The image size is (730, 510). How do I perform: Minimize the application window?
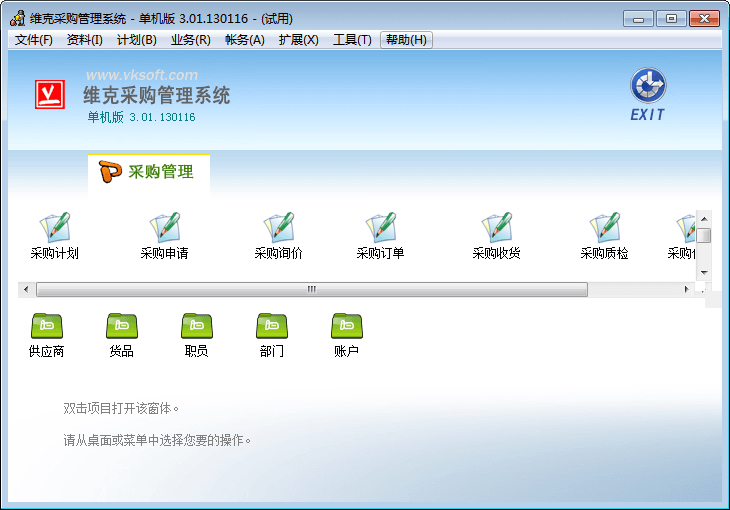point(638,19)
